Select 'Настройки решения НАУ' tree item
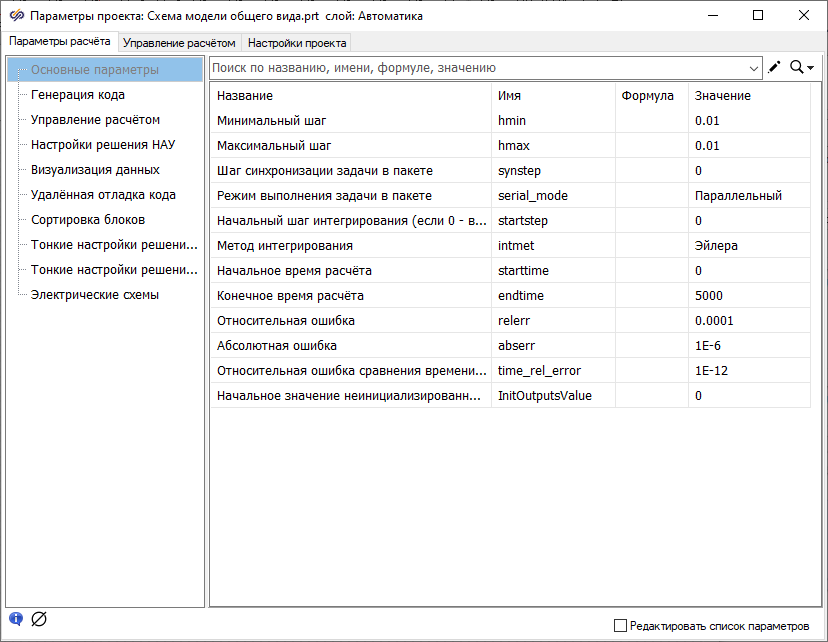The height and width of the screenshot is (642, 828). [x=102, y=145]
